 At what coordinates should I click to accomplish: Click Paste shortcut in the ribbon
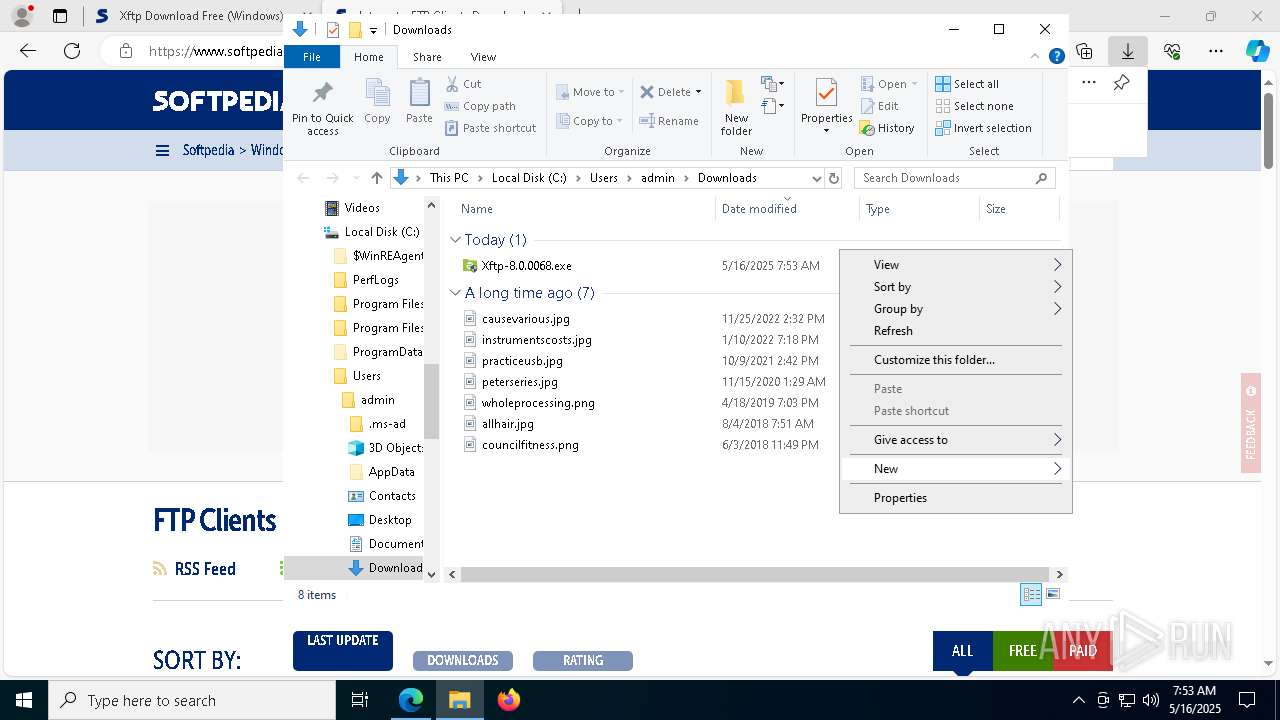(491, 128)
